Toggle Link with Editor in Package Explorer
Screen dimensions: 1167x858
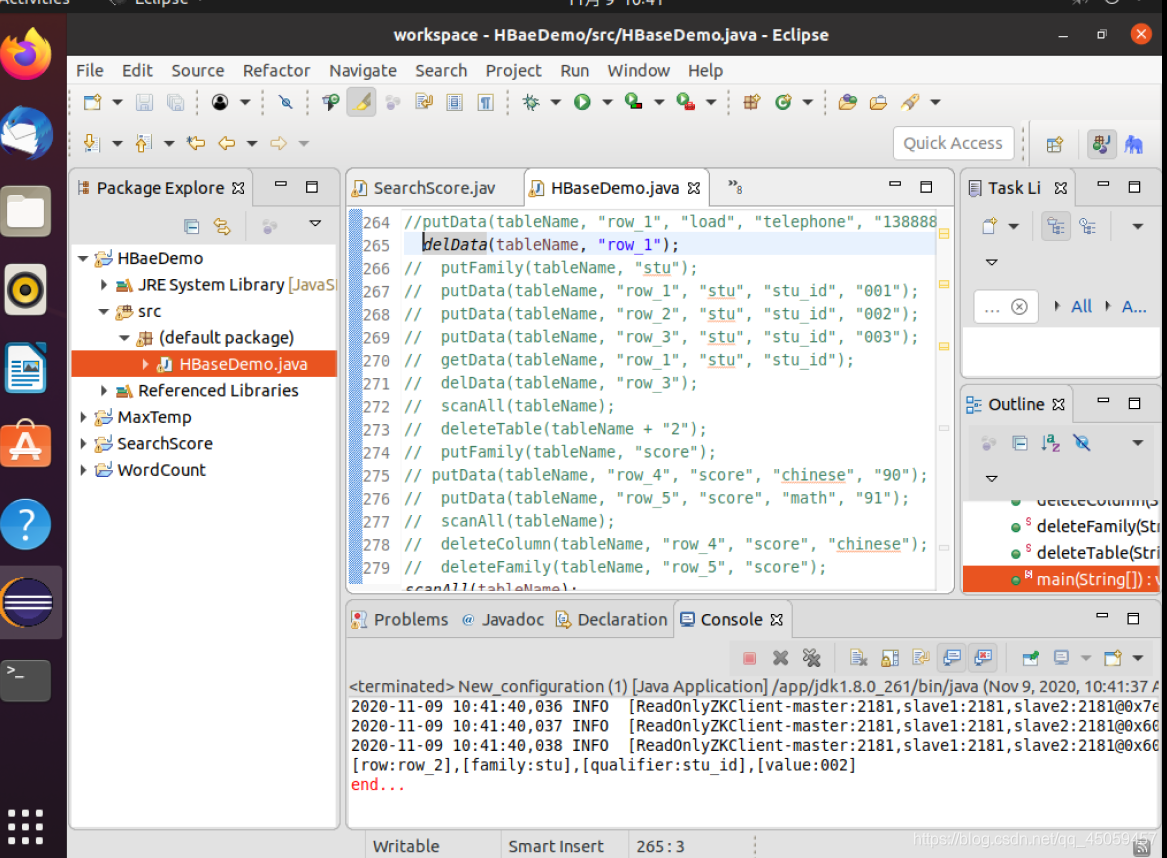[x=222, y=226]
